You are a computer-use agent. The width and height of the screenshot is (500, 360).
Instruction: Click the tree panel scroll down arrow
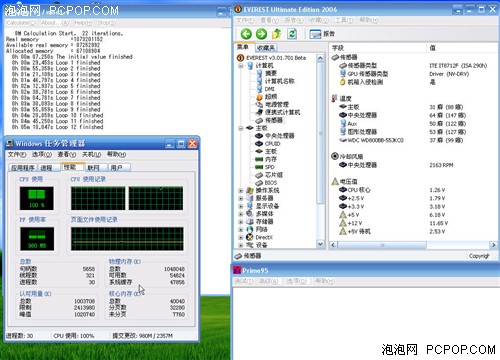[320, 244]
